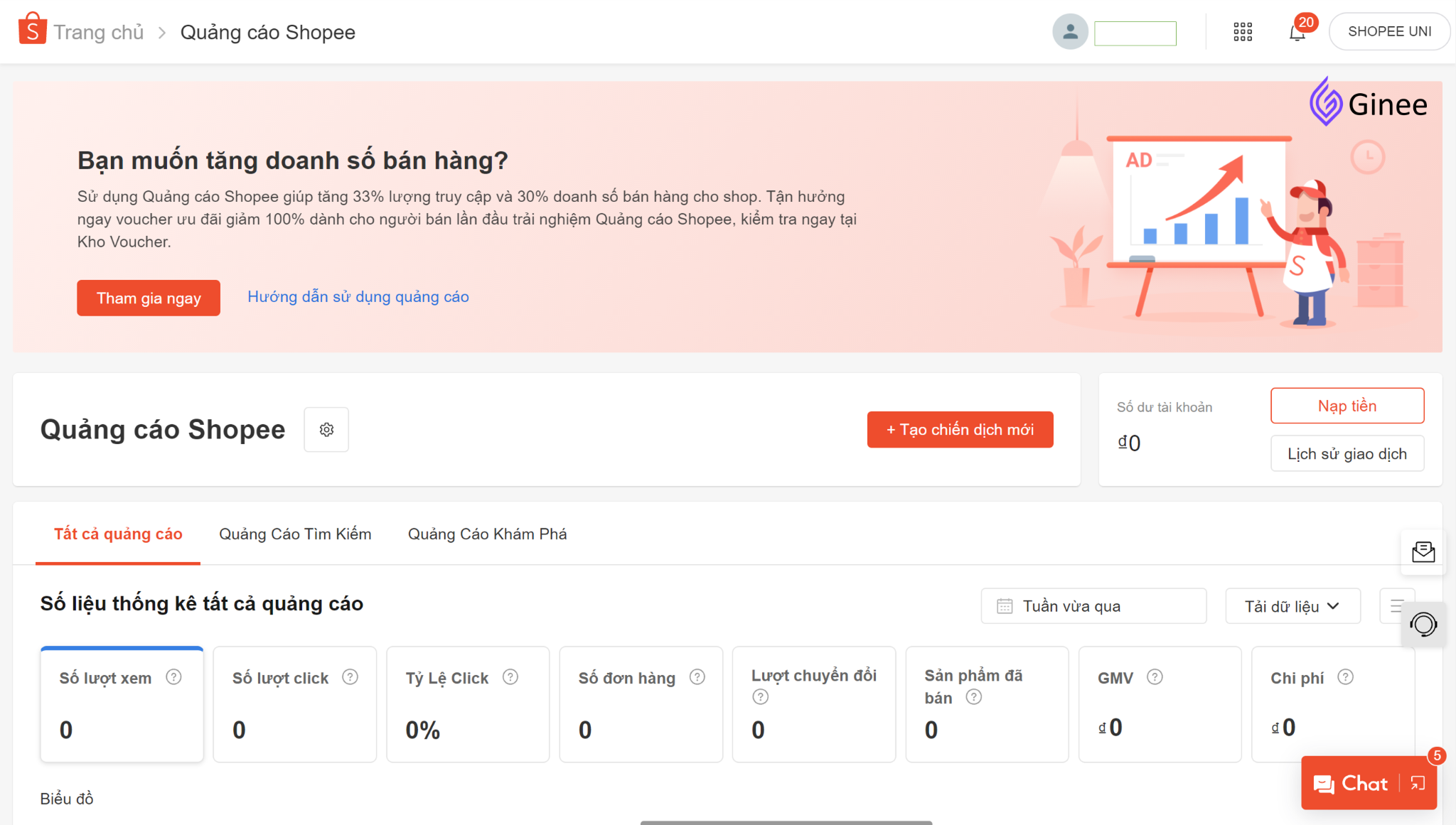Select the Tỷ Lệ Click metric card
The height and width of the screenshot is (825, 1456).
pyautogui.click(x=468, y=704)
